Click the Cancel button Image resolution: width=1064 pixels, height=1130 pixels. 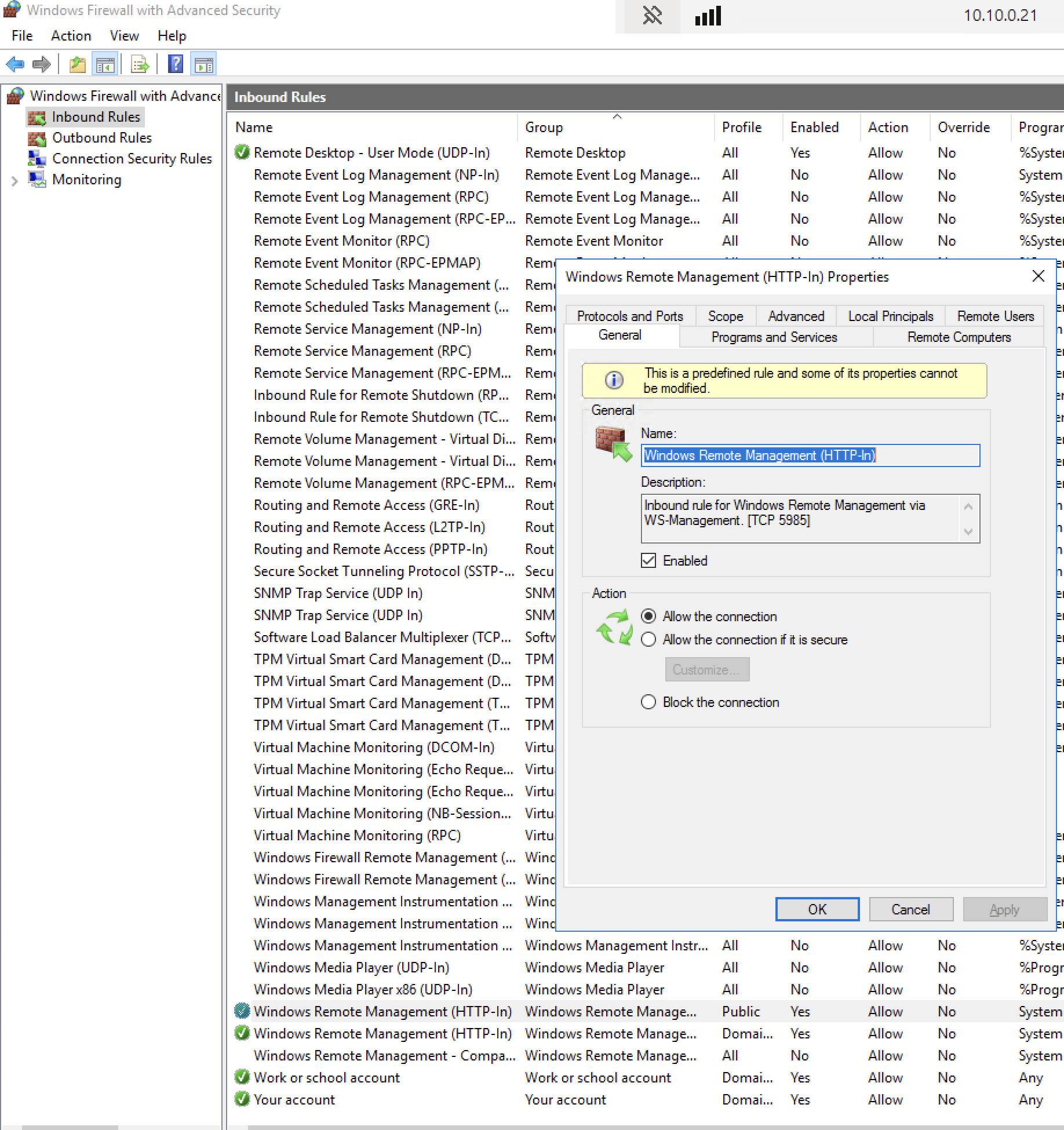pos(910,909)
